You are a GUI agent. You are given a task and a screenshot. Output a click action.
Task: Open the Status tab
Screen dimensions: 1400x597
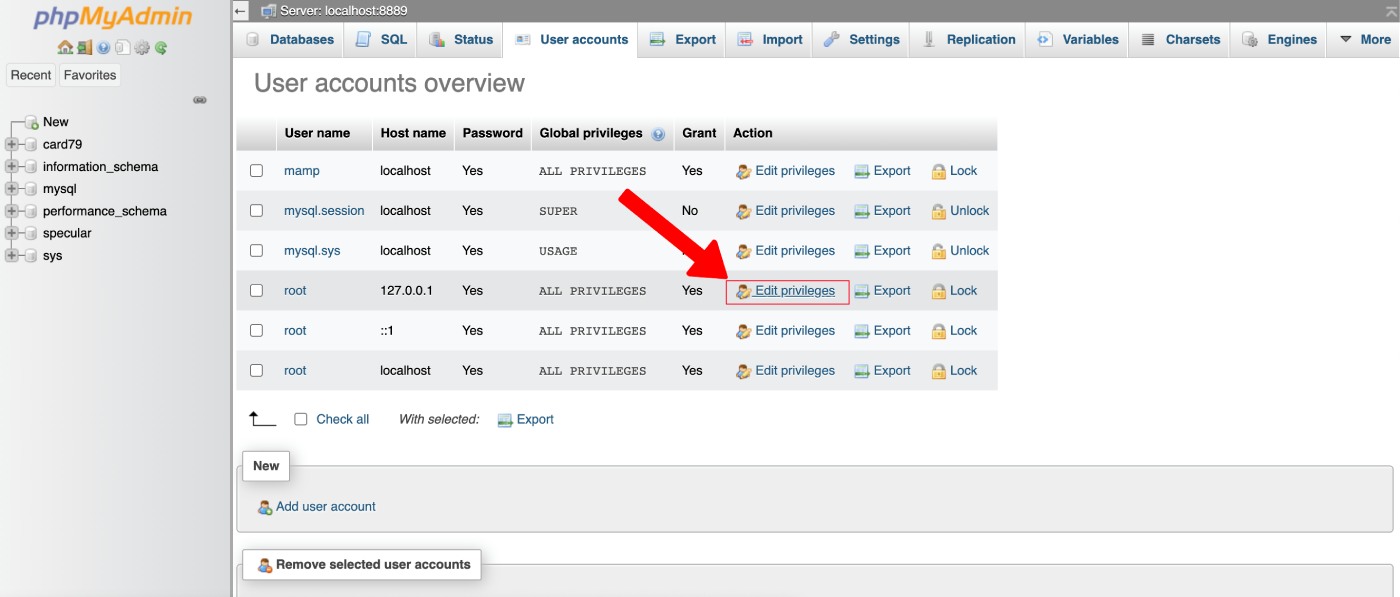[461, 40]
